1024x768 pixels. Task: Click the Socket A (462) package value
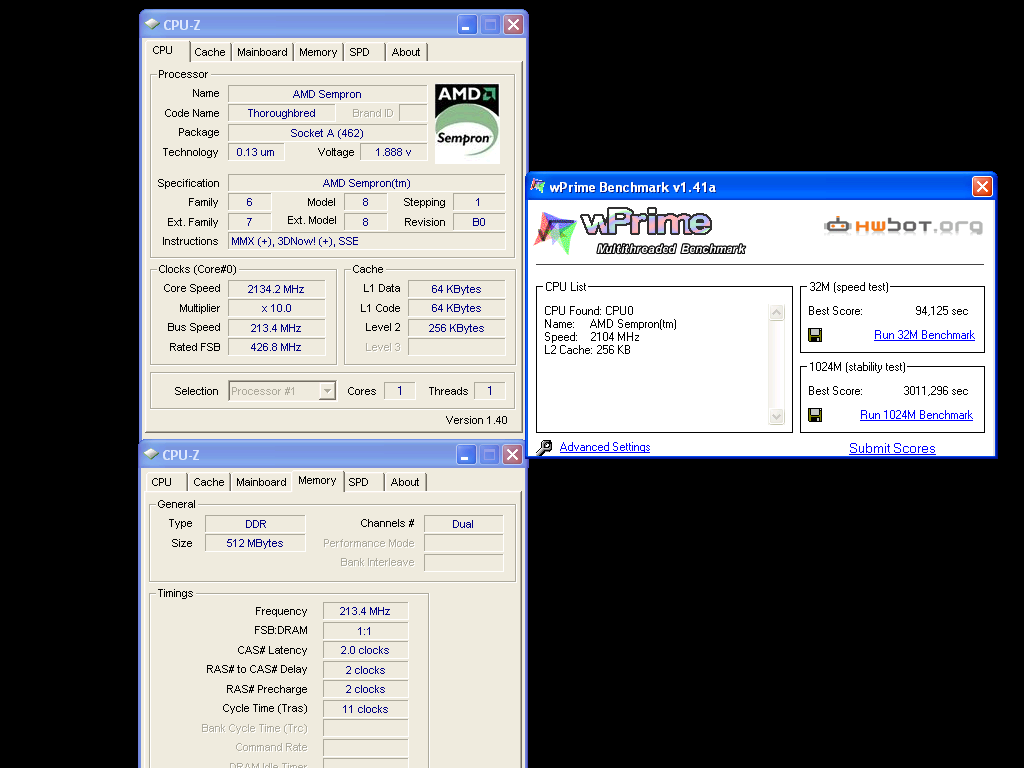(x=327, y=133)
